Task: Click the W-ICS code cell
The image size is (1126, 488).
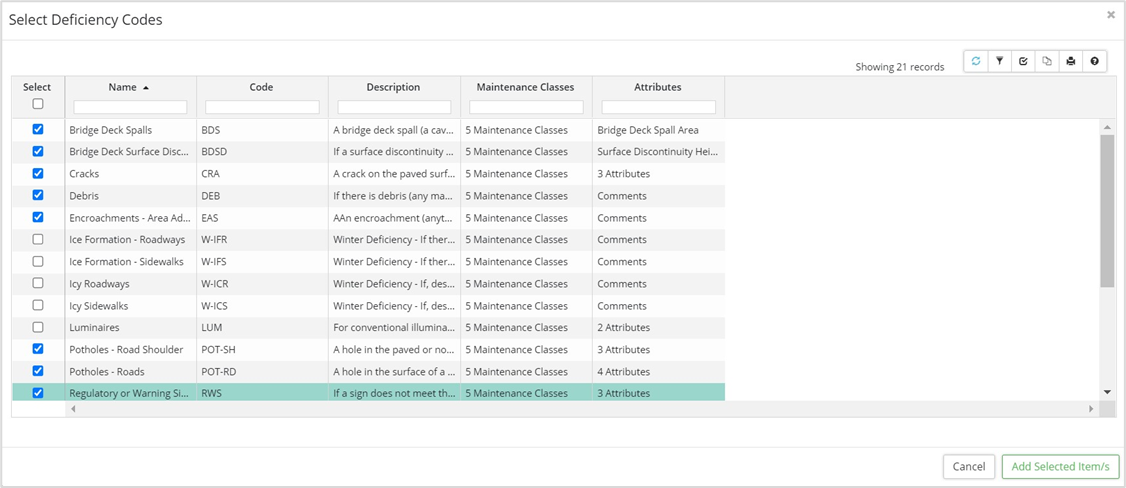Action: [x=263, y=306]
